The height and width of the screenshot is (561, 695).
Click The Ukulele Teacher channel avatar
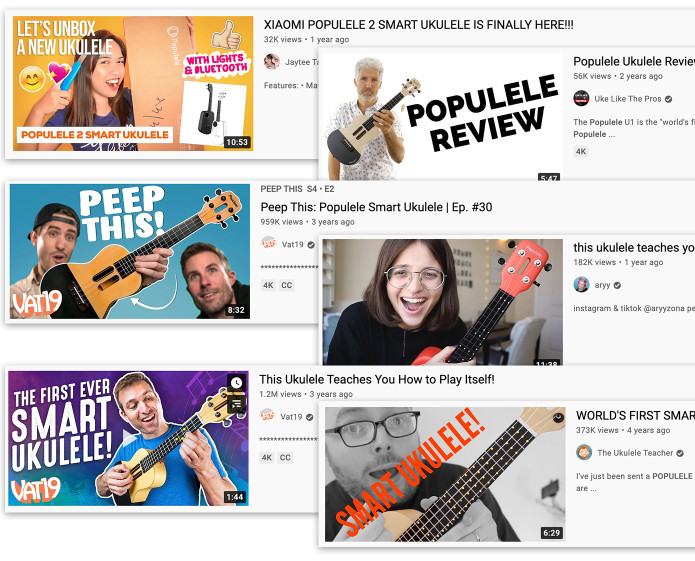(584, 452)
